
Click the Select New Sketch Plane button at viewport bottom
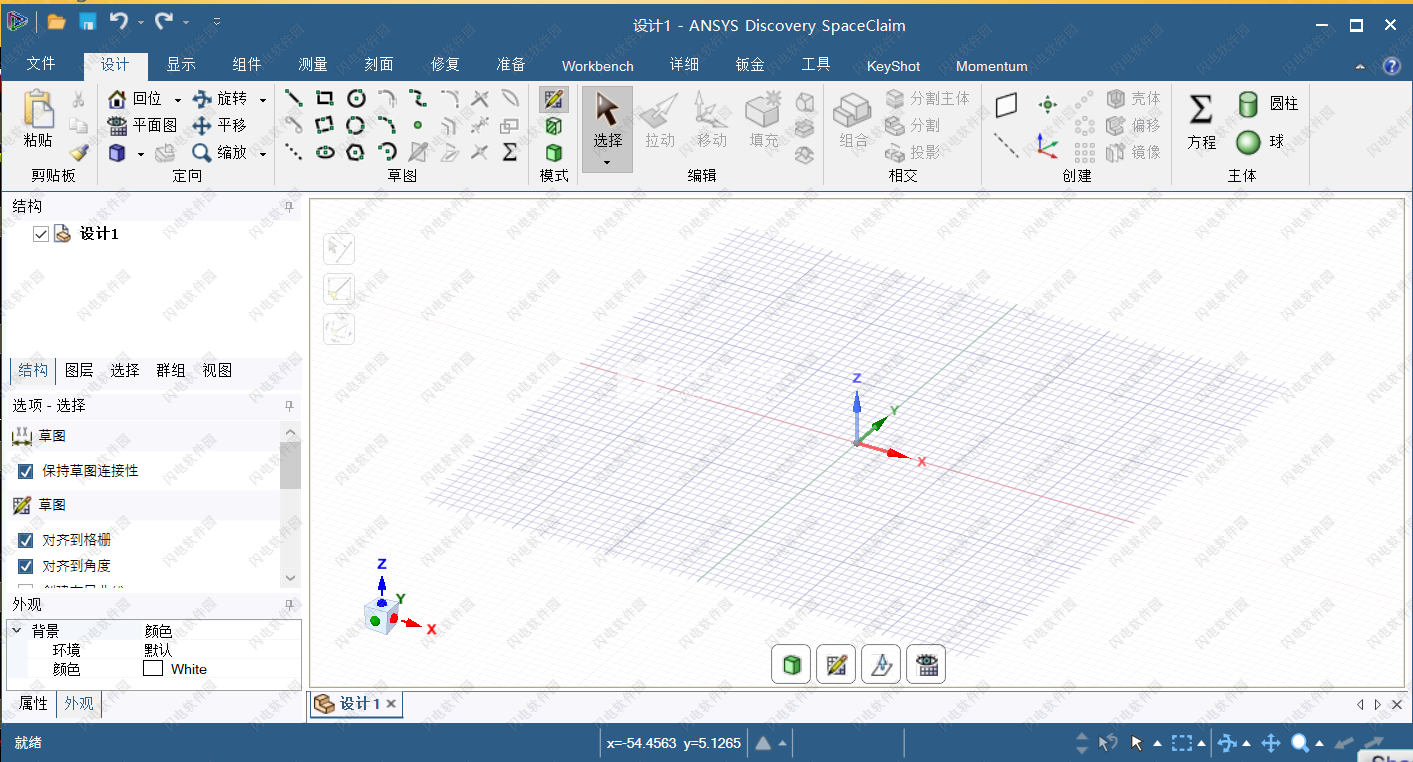pyautogui.click(x=881, y=665)
